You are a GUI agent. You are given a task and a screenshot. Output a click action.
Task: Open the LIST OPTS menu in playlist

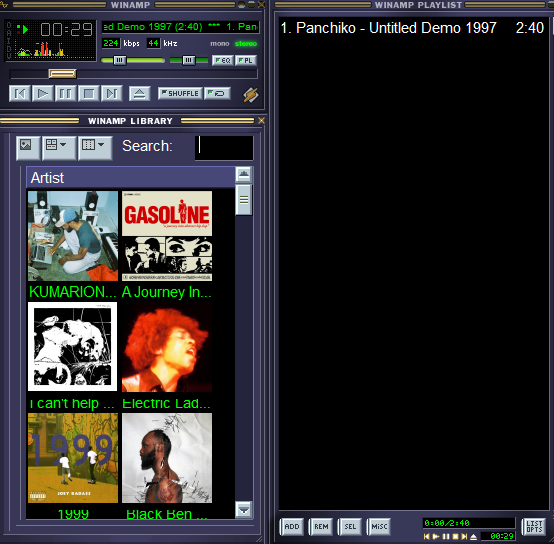534,526
